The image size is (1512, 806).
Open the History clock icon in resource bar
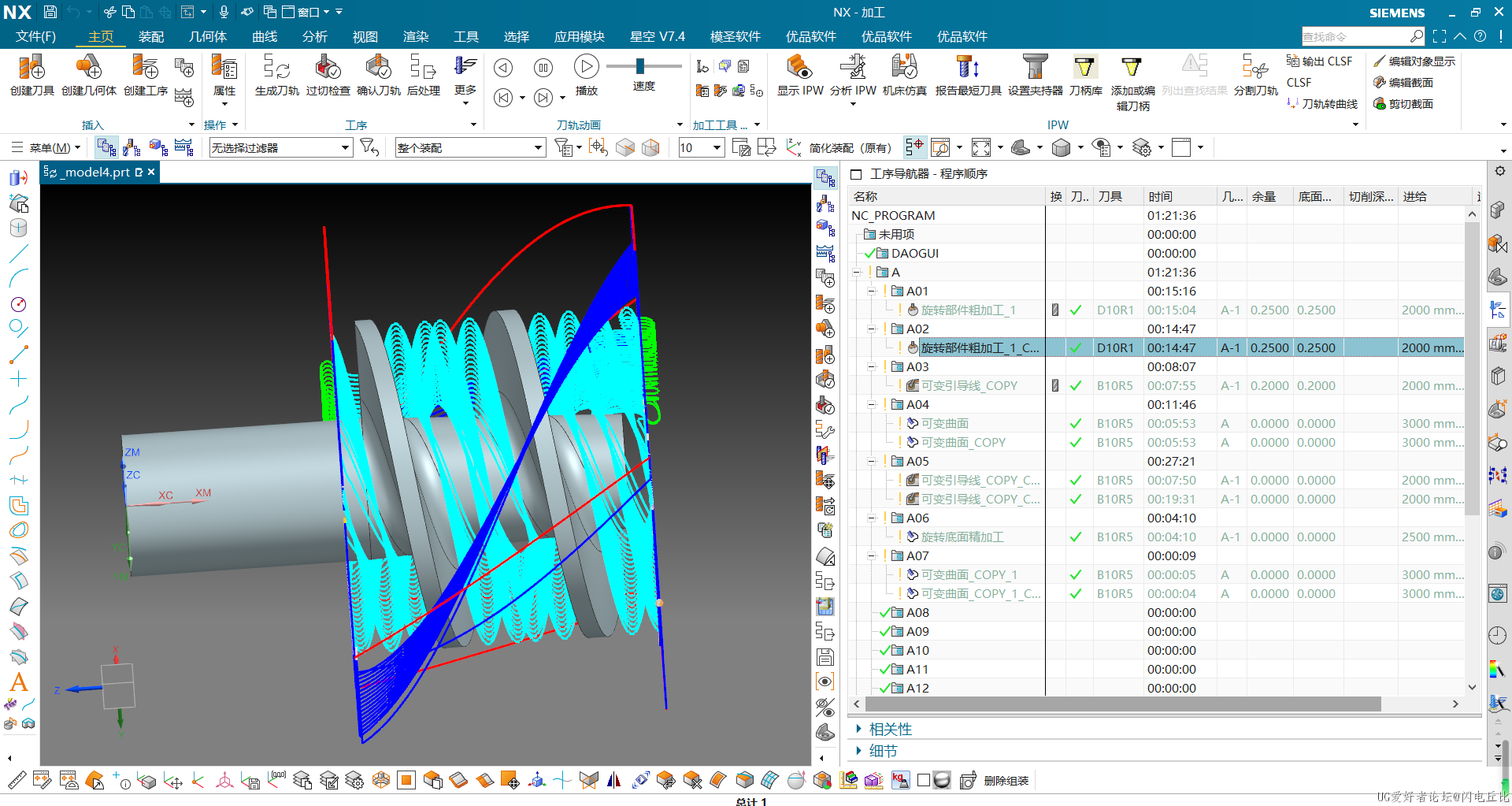(x=1498, y=635)
